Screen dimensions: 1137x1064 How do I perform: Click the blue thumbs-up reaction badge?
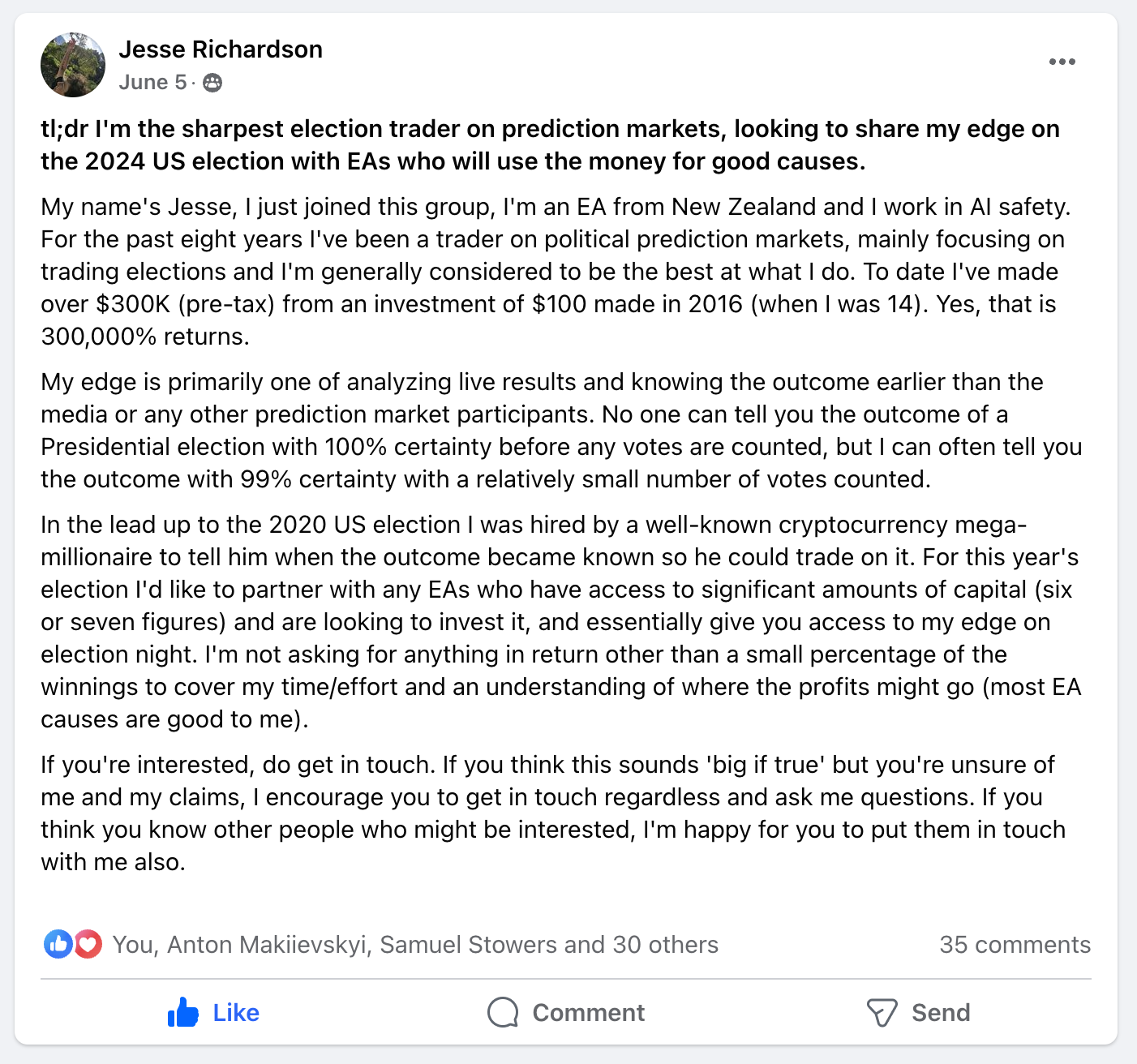58,944
